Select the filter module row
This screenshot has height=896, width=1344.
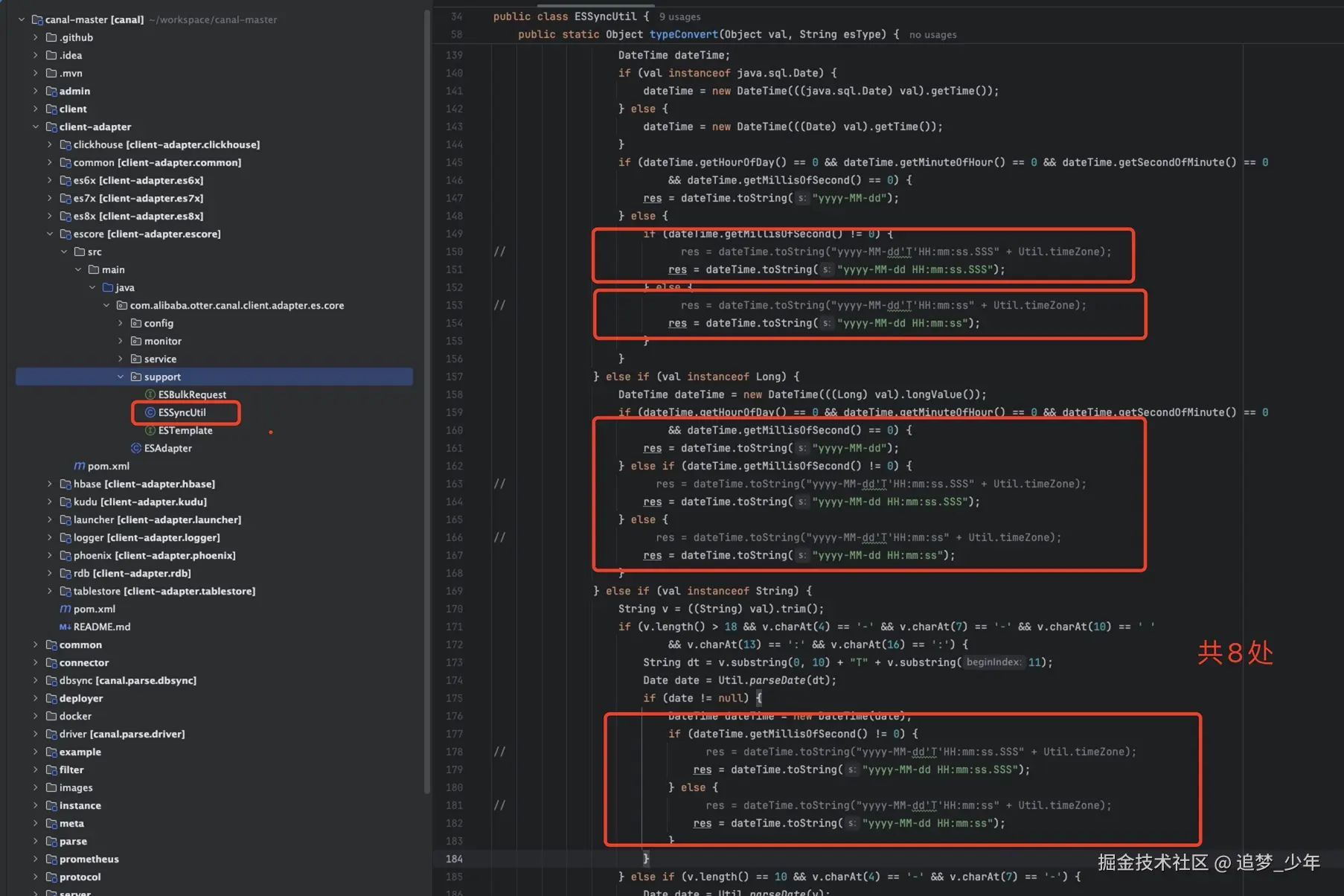(214, 769)
